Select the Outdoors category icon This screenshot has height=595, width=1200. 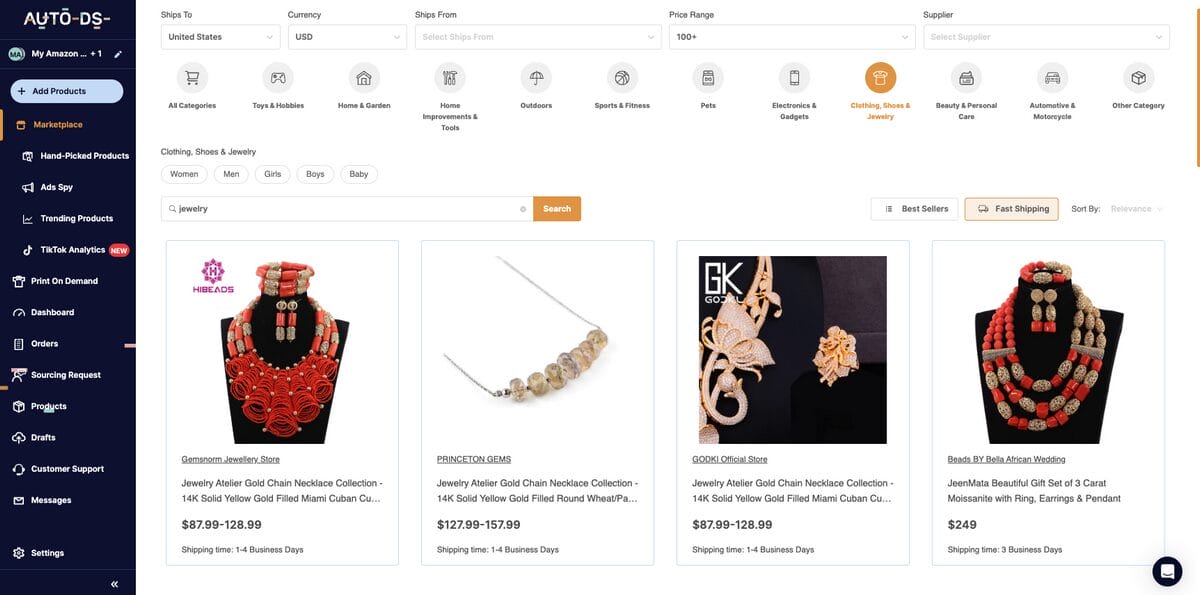[536, 77]
